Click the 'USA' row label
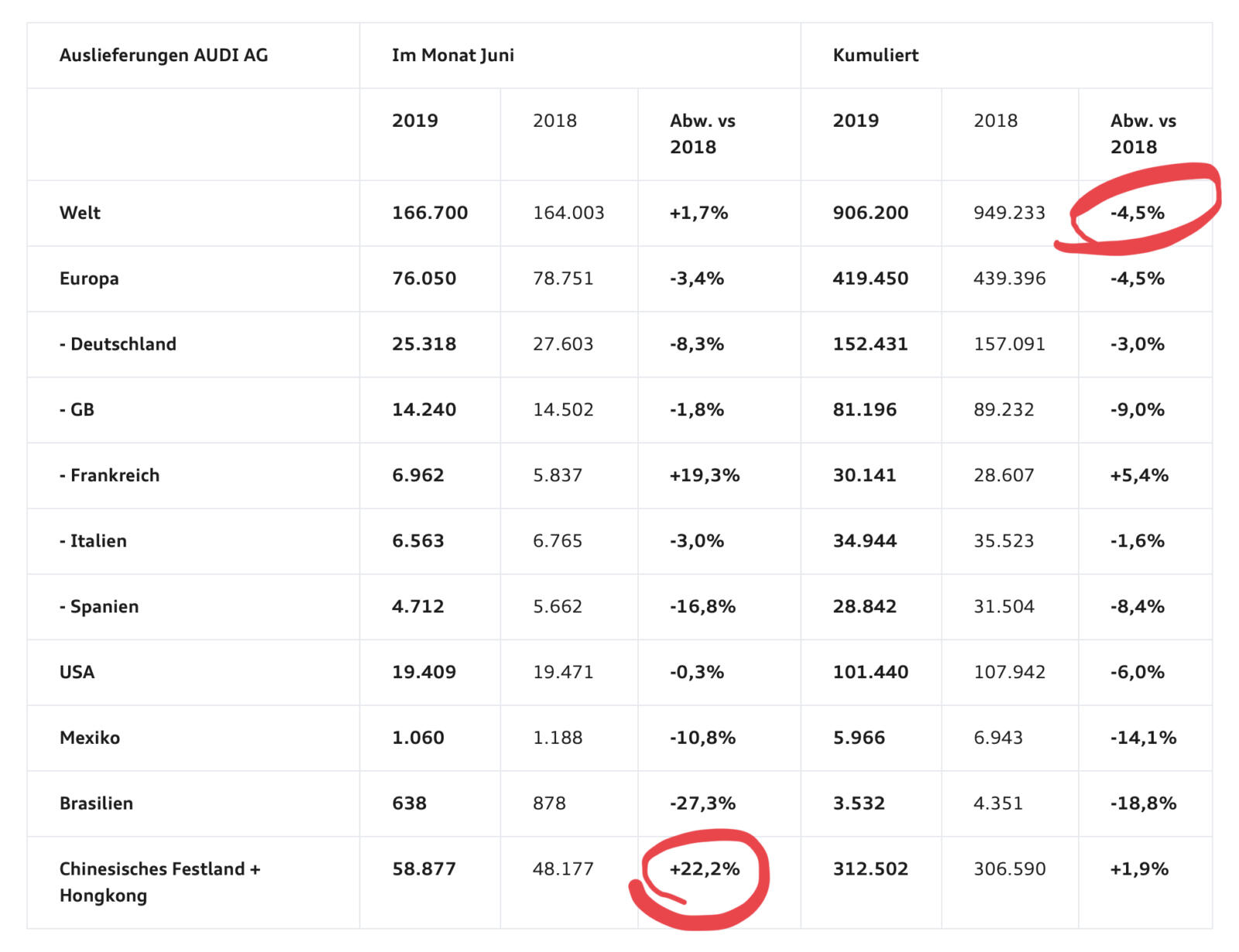This screenshot has height=952, width=1239. coord(77,673)
